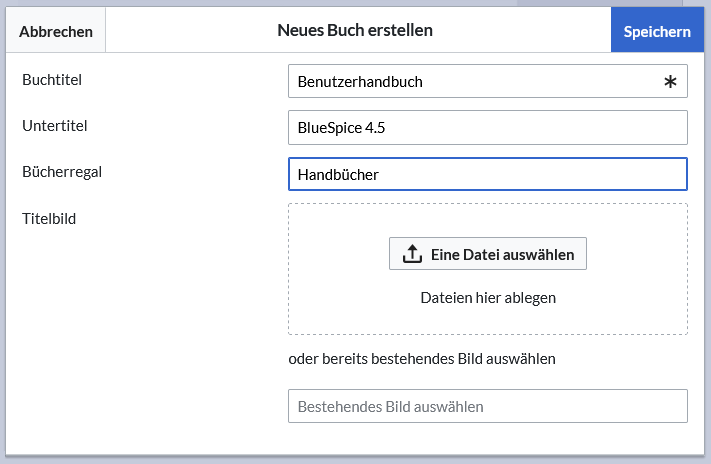Click the Buchtitel label
Viewport: 711px width, 464px height.
(52, 80)
